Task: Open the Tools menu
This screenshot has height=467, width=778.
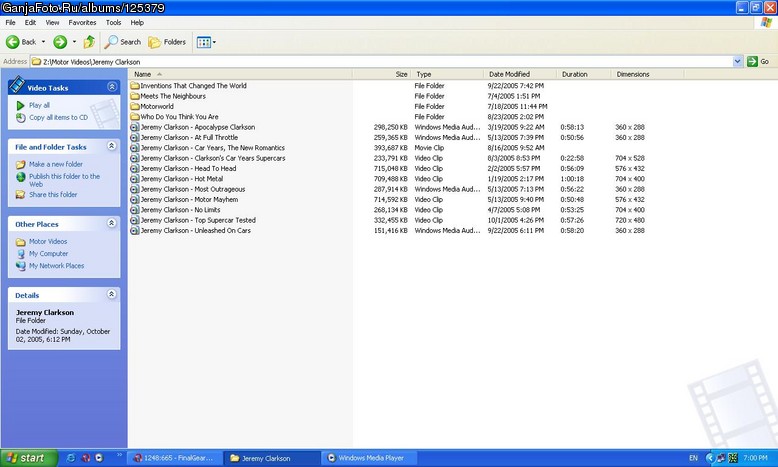Action: (113, 22)
